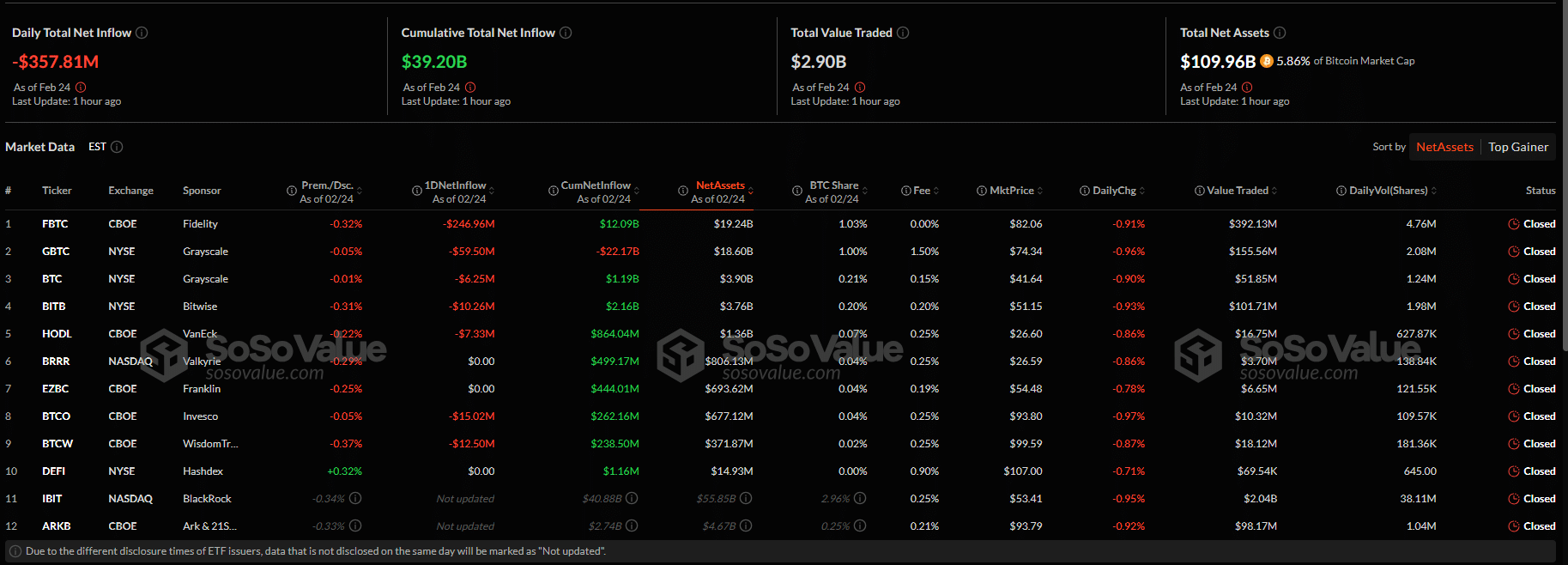Click info icon before MktPrice column header

982,191
